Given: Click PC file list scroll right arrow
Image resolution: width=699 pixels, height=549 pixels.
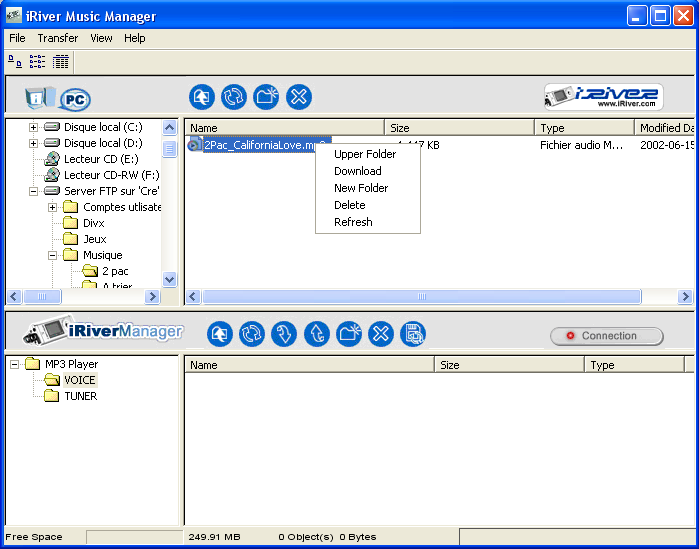Looking at the screenshot, I should tap(685, 296).
